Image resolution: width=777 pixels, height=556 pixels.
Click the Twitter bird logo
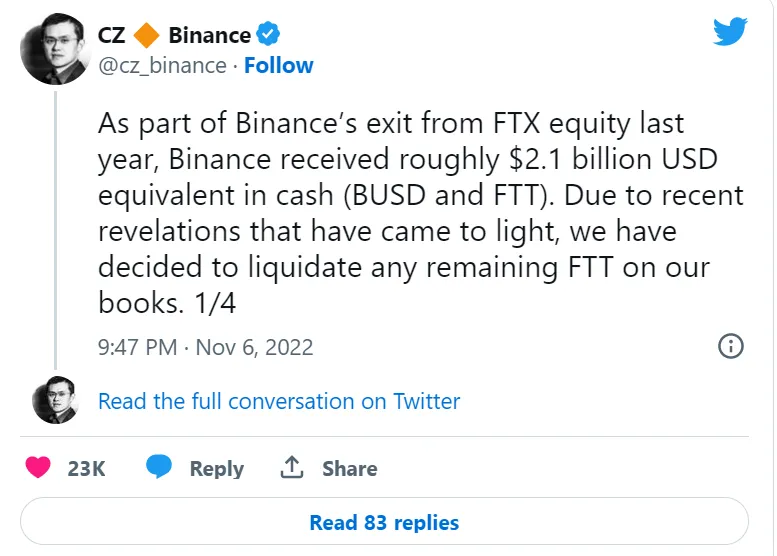[730, 31]
